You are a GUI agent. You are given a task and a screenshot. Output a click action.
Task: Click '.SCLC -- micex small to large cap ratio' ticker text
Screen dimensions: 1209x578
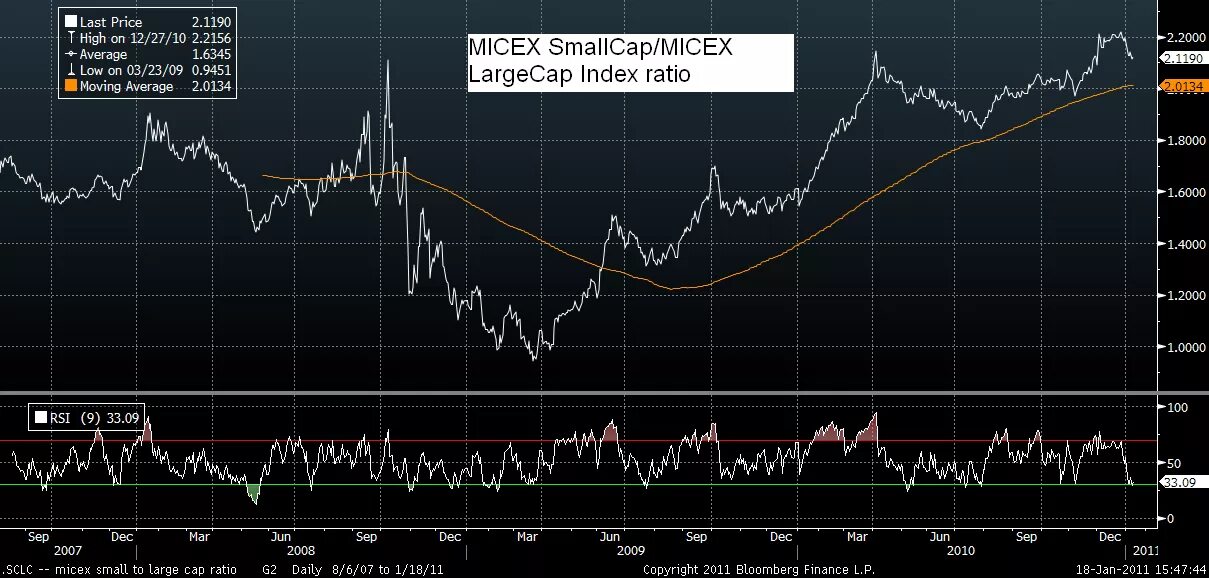tap(119, 569)
